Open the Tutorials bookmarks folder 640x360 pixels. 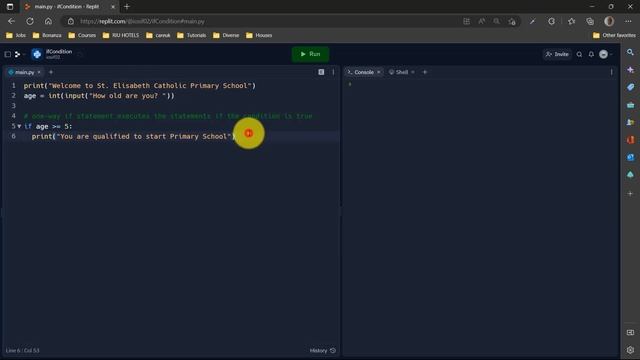click(x=191, y=36)
